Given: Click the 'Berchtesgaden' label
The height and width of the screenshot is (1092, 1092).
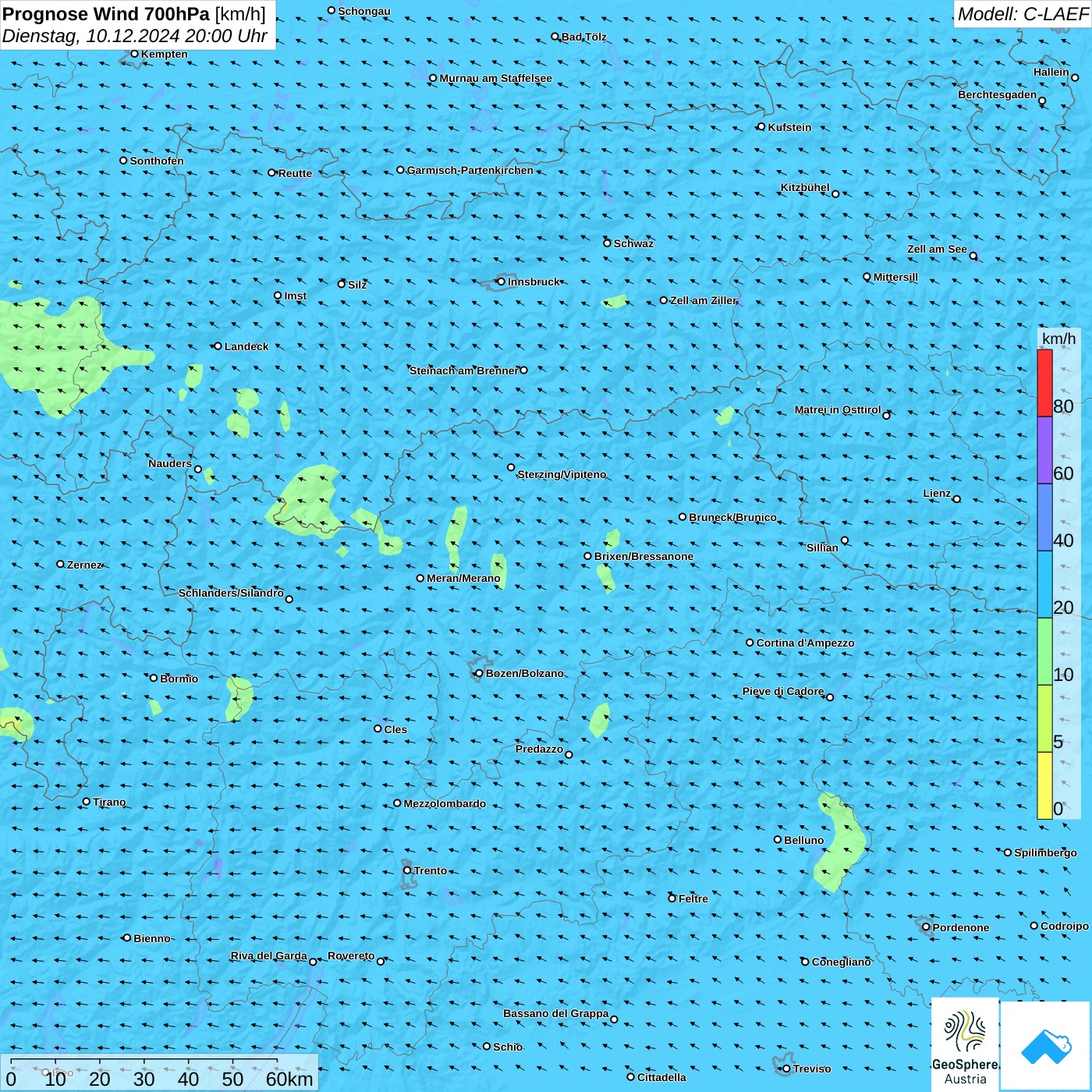Looking at the screenshot, I should [998, 94].
